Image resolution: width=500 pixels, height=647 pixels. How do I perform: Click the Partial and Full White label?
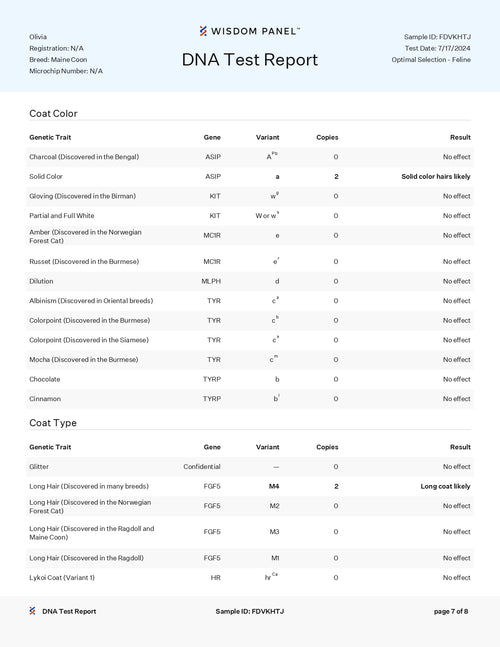tap(61, 216)
